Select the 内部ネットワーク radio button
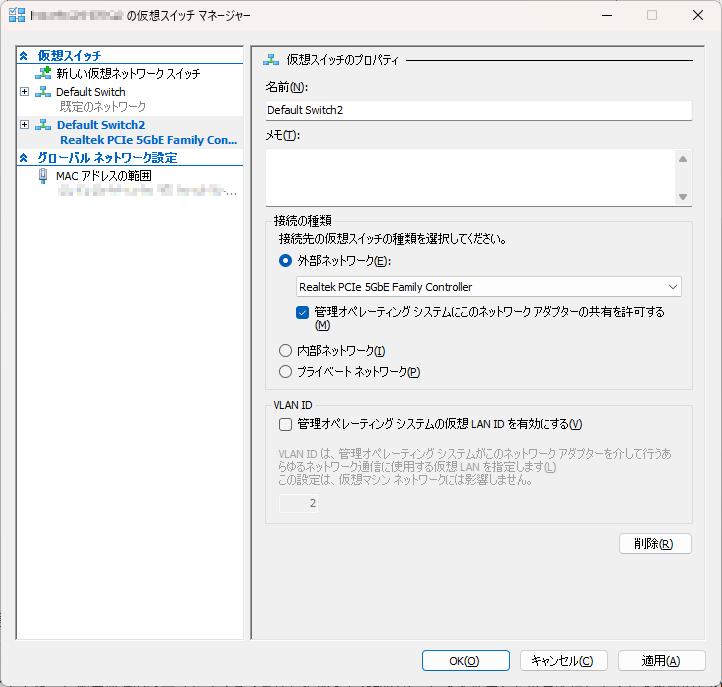This screenshot has height=687, width=722. pos(286,351)
